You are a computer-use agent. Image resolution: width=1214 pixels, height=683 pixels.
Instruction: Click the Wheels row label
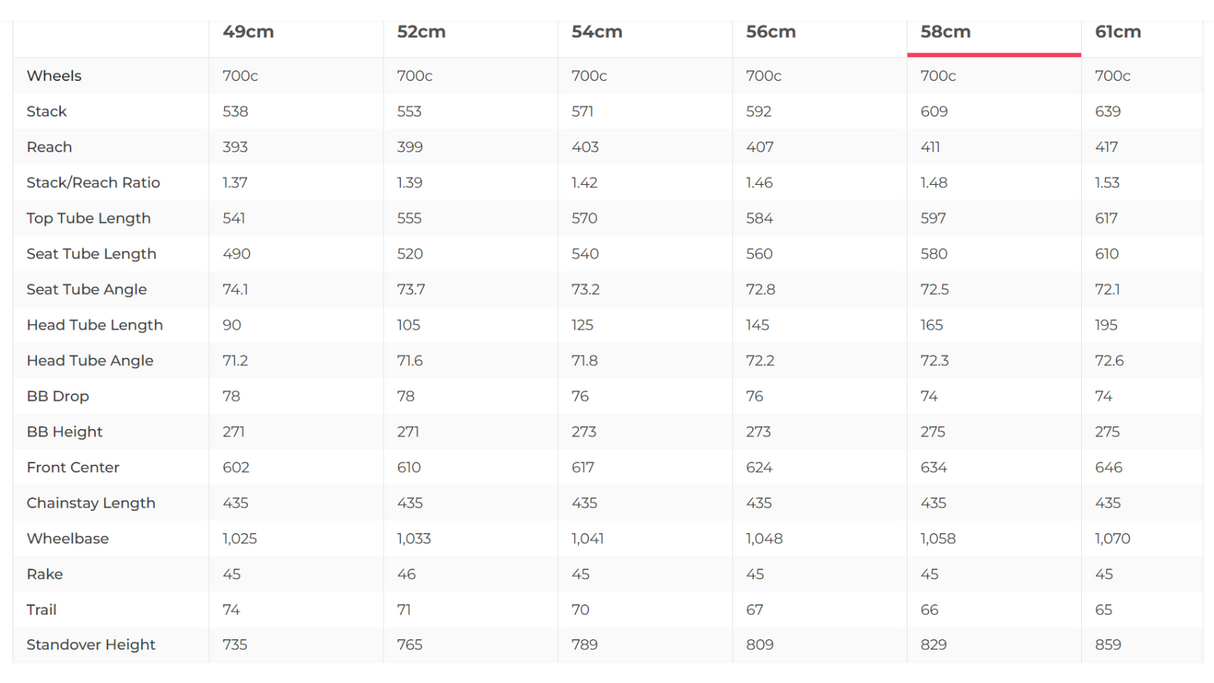(54, 76)
